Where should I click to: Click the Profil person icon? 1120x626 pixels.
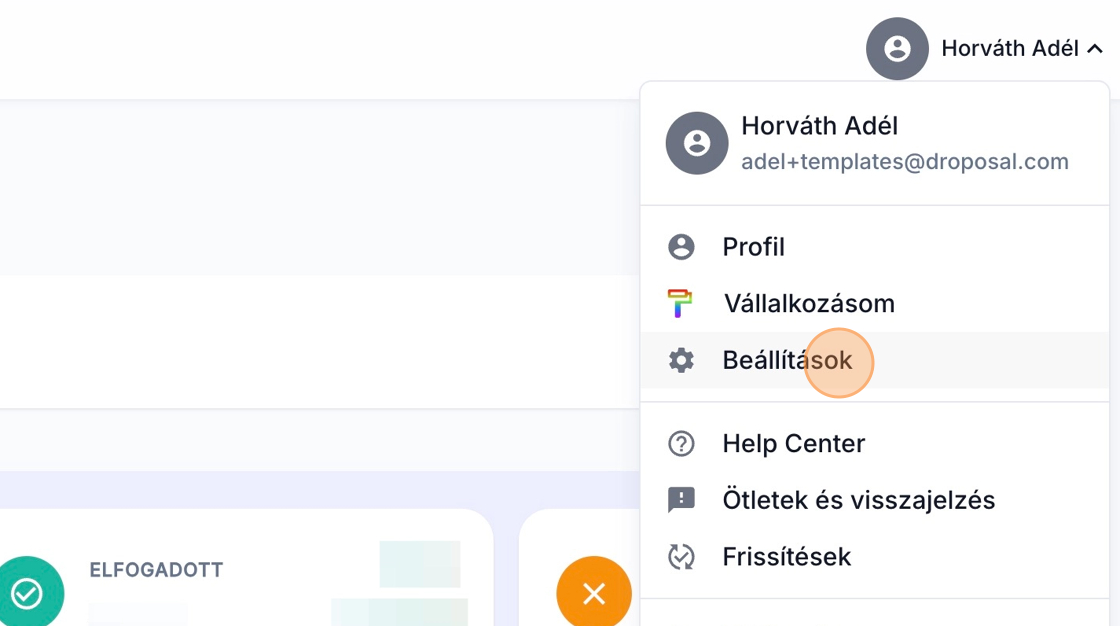pos(681,247)
